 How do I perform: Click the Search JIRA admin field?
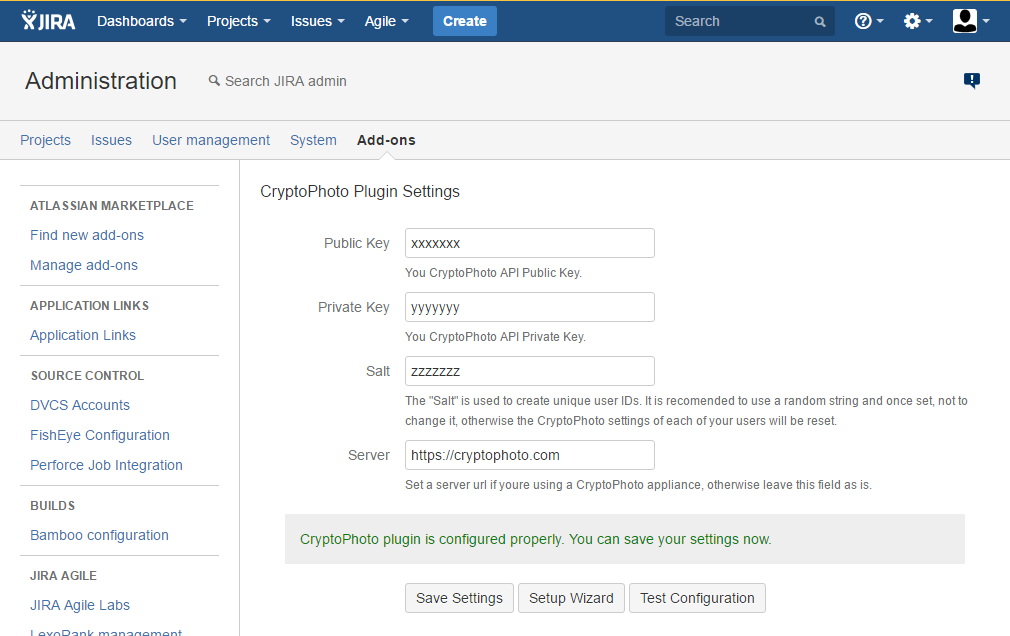click(x=285, y=81)
